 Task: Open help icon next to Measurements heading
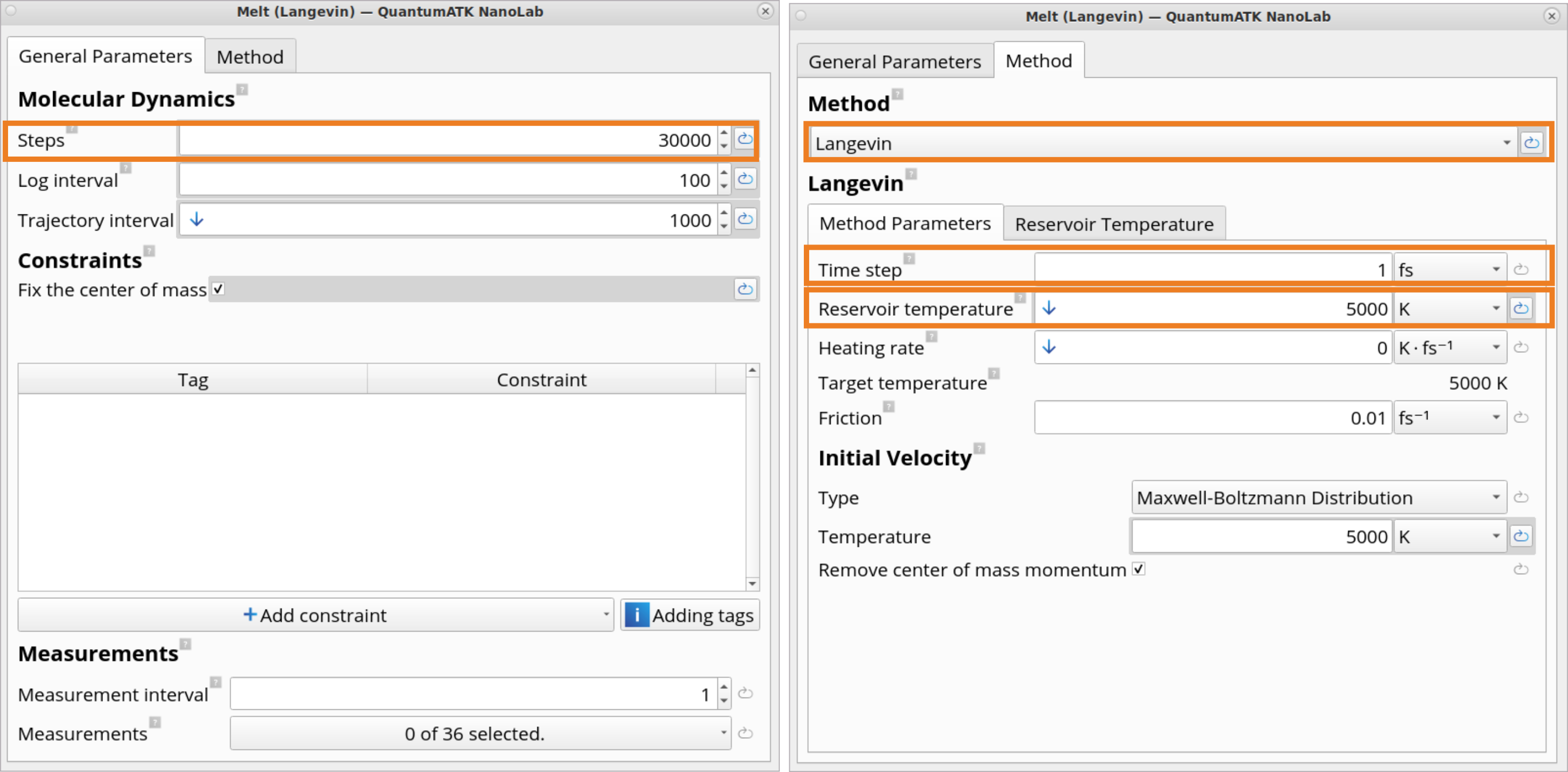186,644
